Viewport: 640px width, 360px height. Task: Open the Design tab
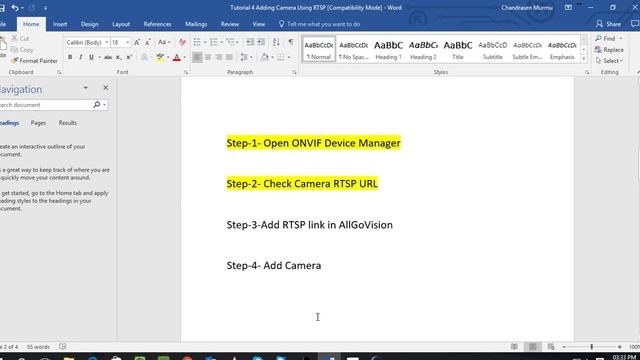89,24
